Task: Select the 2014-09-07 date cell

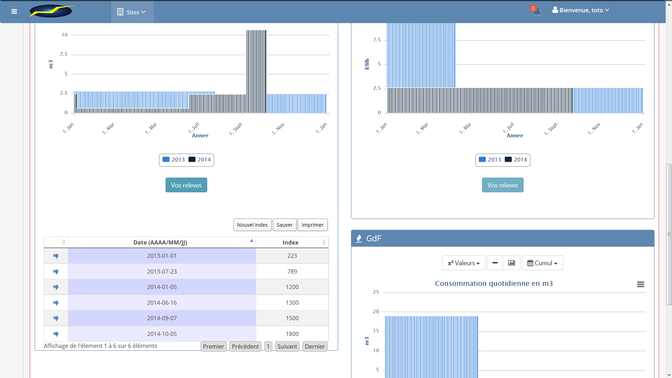Action: [162, 318]
